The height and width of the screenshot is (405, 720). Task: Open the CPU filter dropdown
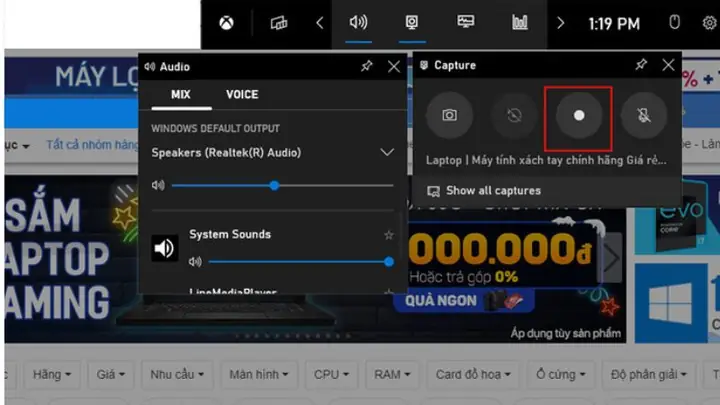pos(331,375)
